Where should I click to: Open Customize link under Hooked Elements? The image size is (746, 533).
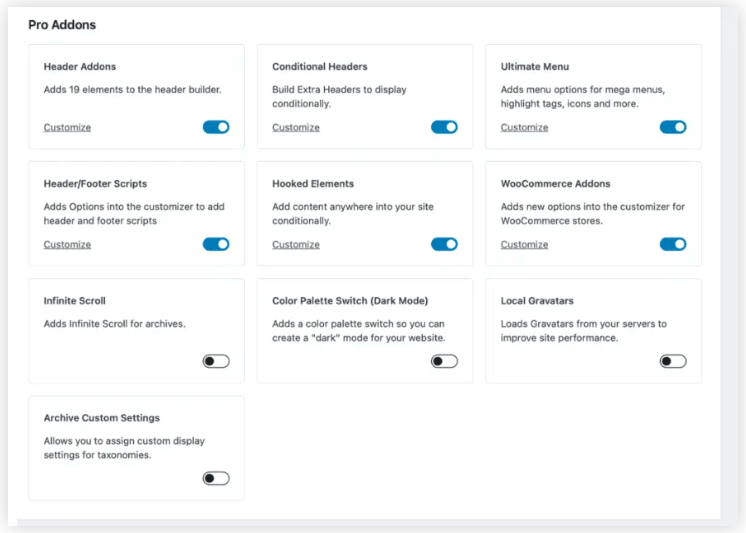296,245
